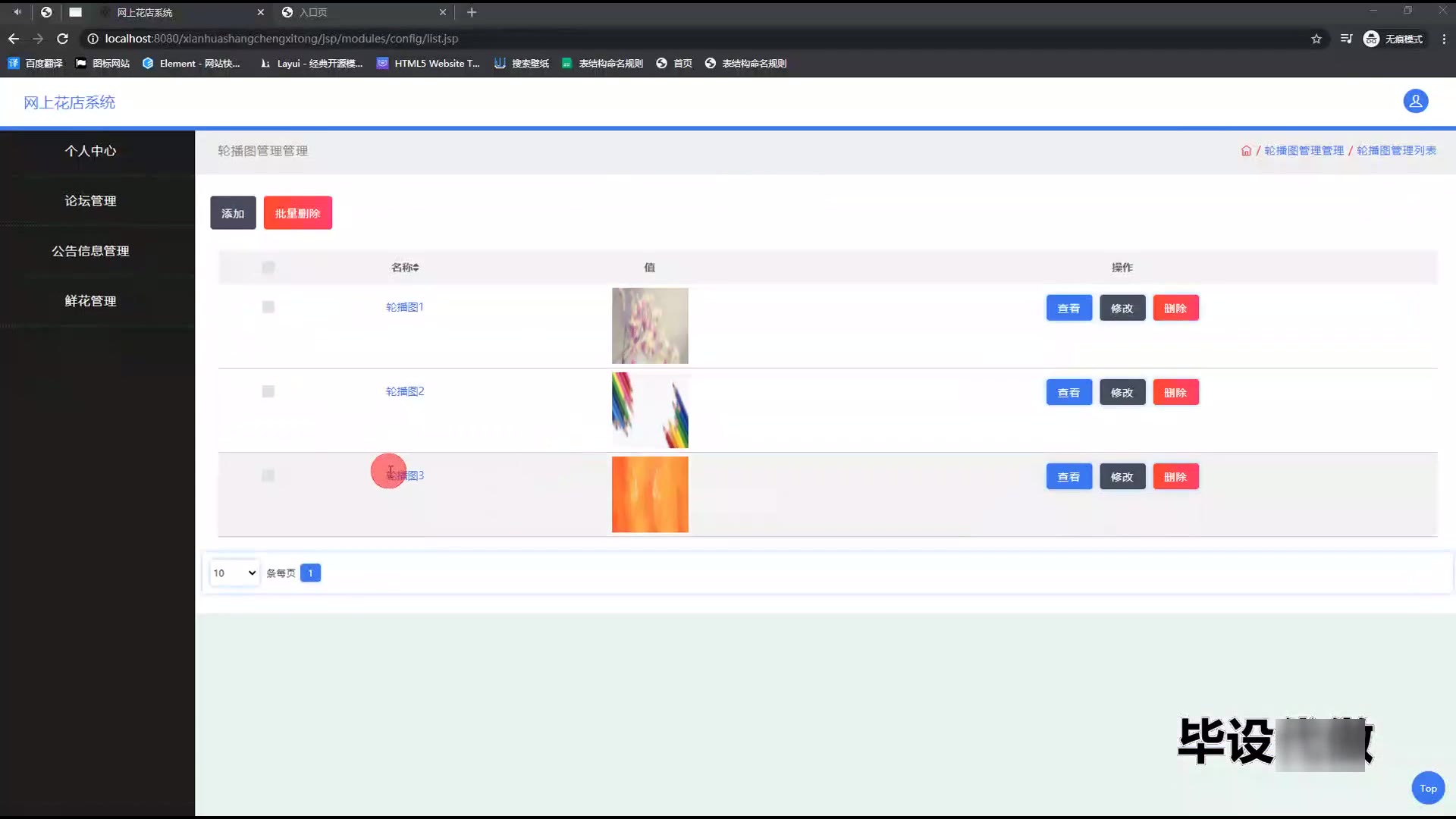Click the orange thumbnail of 轮播图3
Image resolution: width=1456 pixels, height=819 pixels.
(650, 494)
